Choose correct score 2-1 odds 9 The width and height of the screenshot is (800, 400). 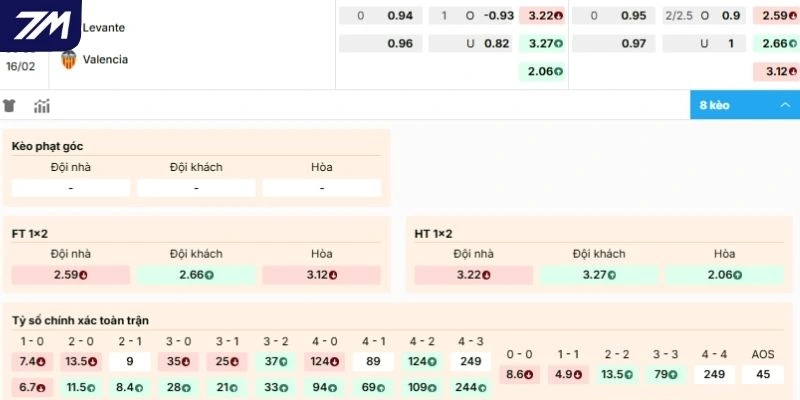(129, 361)
